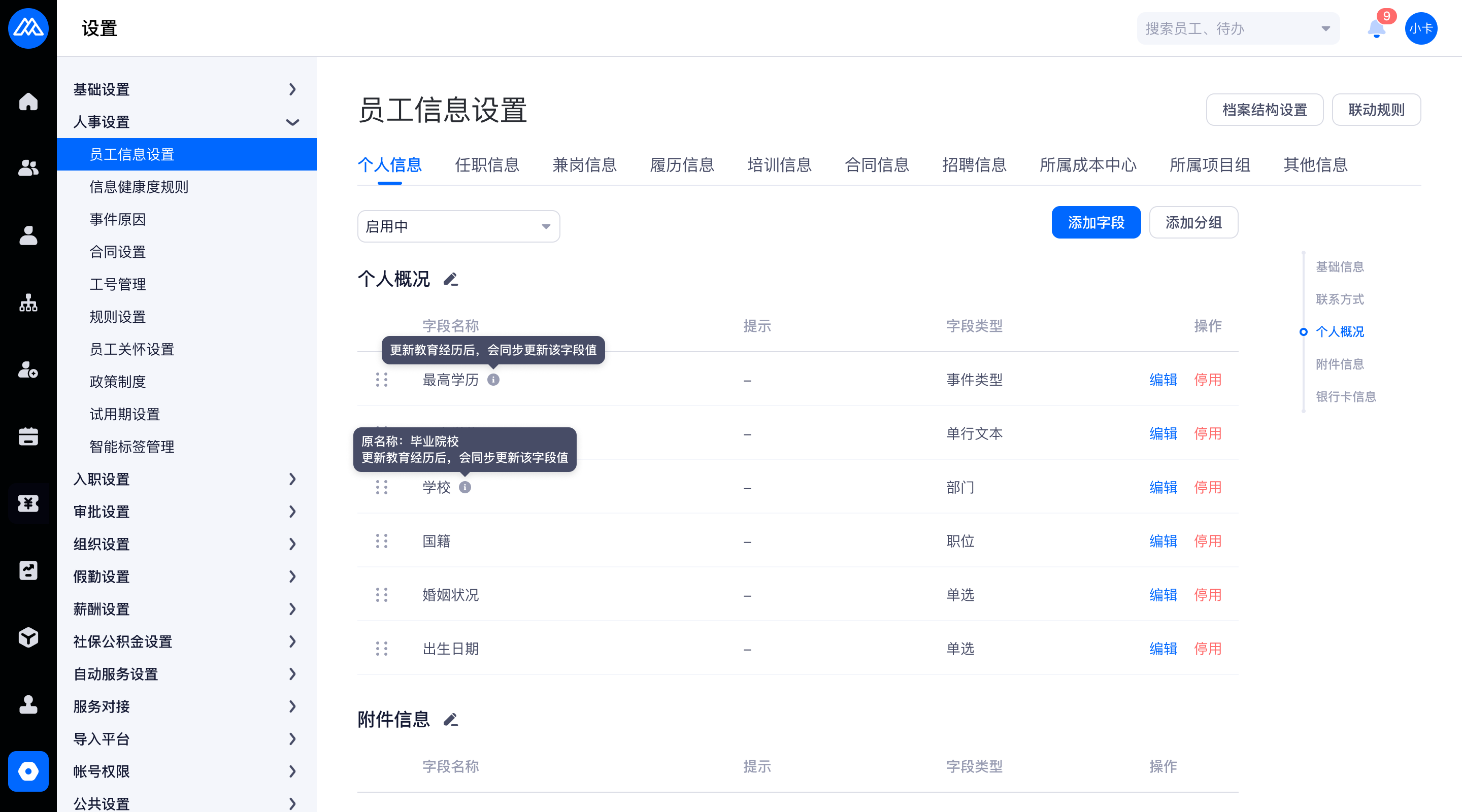The image size is (1462, 812).
Task: Click the home icon in left sidebar
Action: (28, 102)
